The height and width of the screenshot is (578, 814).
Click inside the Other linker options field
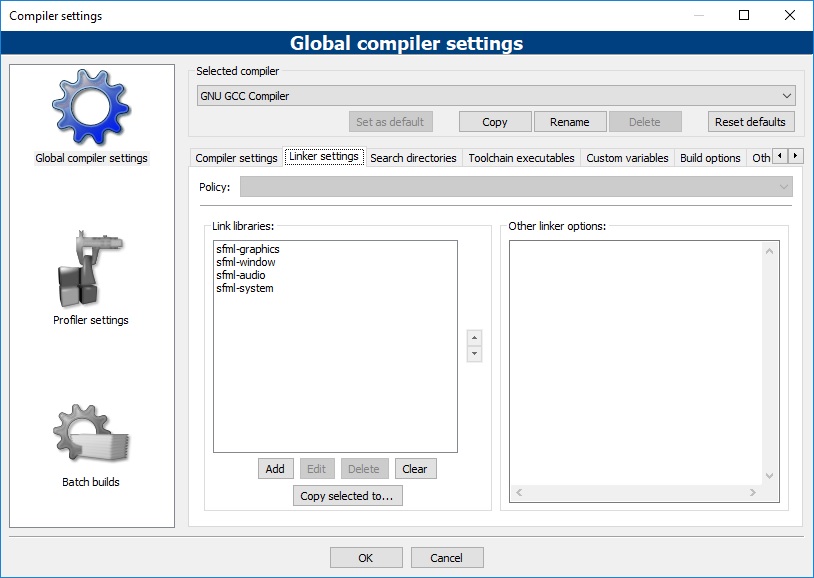(637, 360)
